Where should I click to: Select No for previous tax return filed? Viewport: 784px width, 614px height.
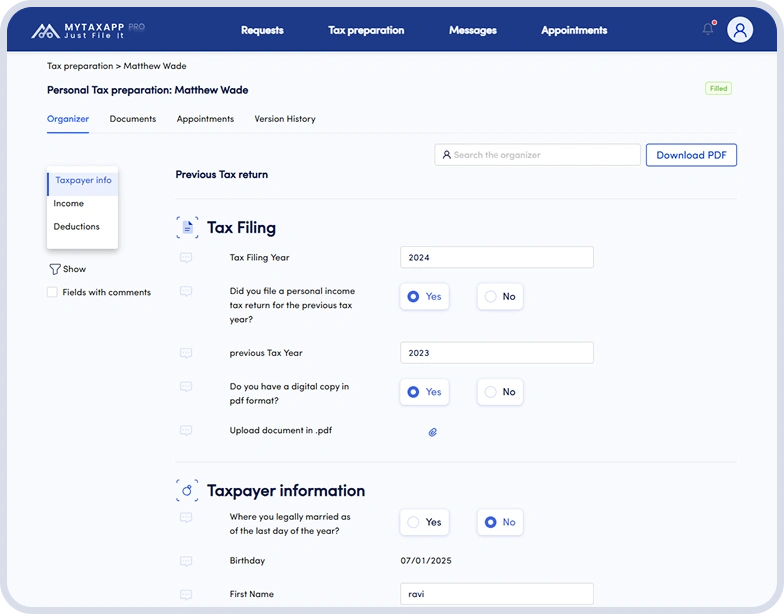[x=500, y=297]
